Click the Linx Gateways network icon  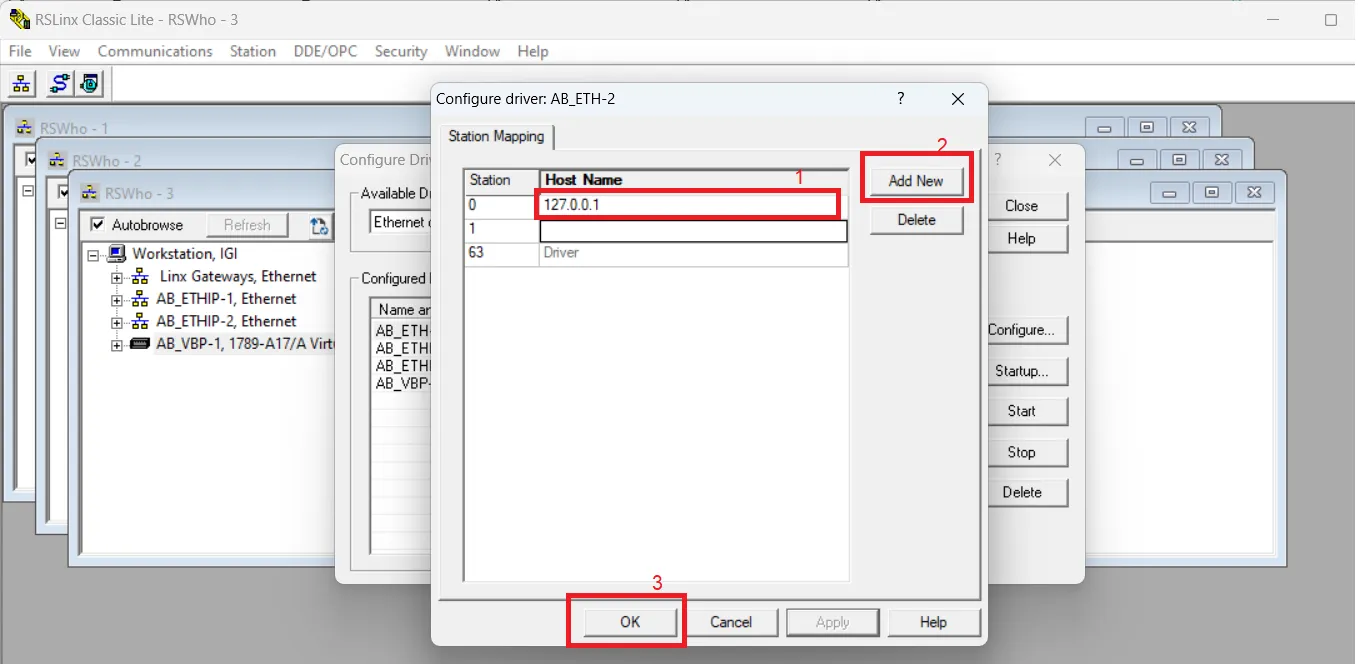tap(140, 276)
